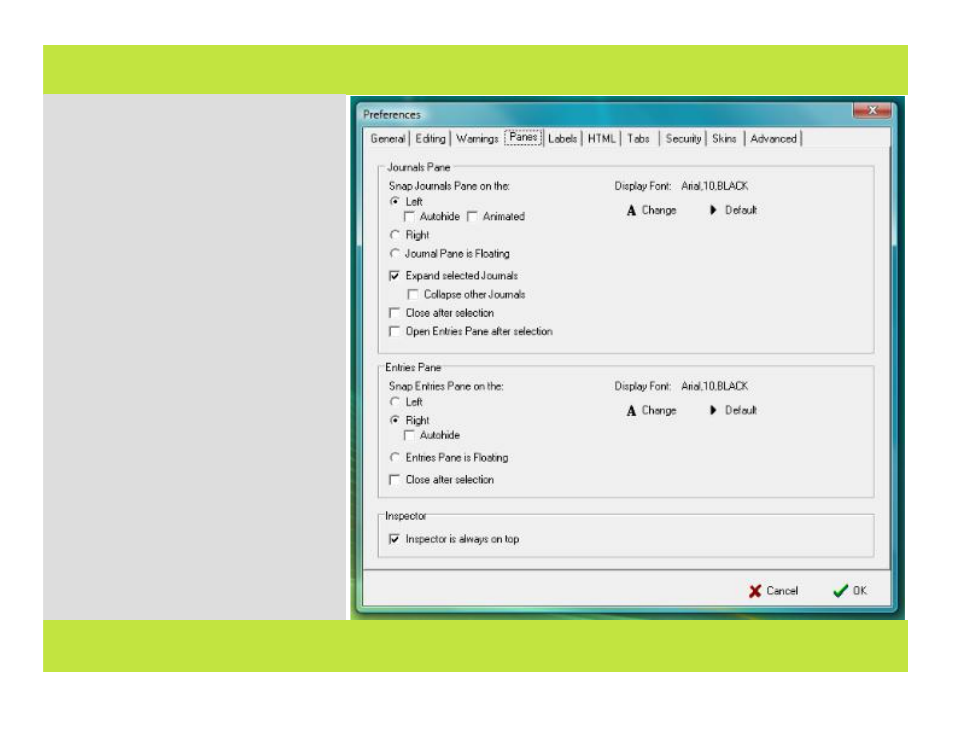Enable Open Entries Pane after selection
The image size is (954, 737).
[x=395, y=331]
